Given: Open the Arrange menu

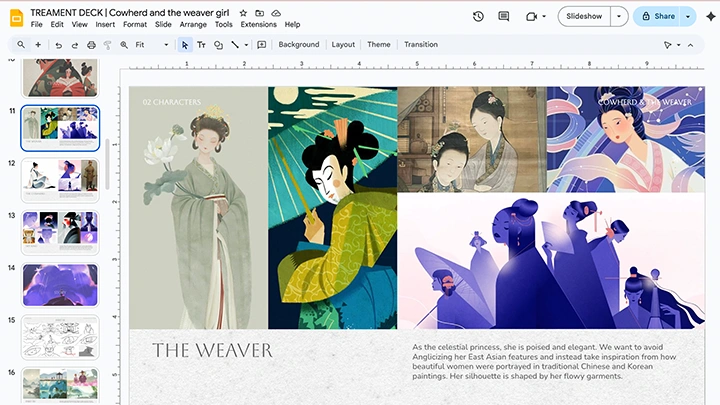Looking at the screenshot, I should click(x=193, y=25).
